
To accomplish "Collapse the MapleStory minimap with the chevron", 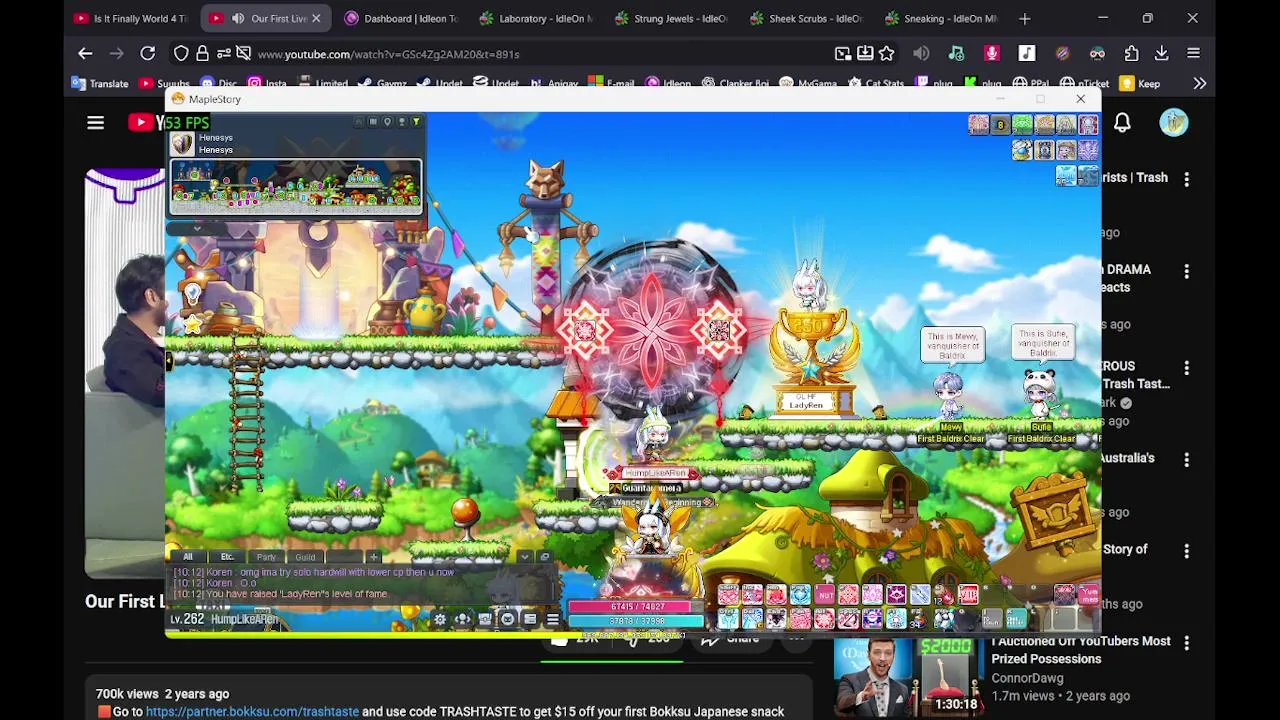I will (x=197, y=228).
